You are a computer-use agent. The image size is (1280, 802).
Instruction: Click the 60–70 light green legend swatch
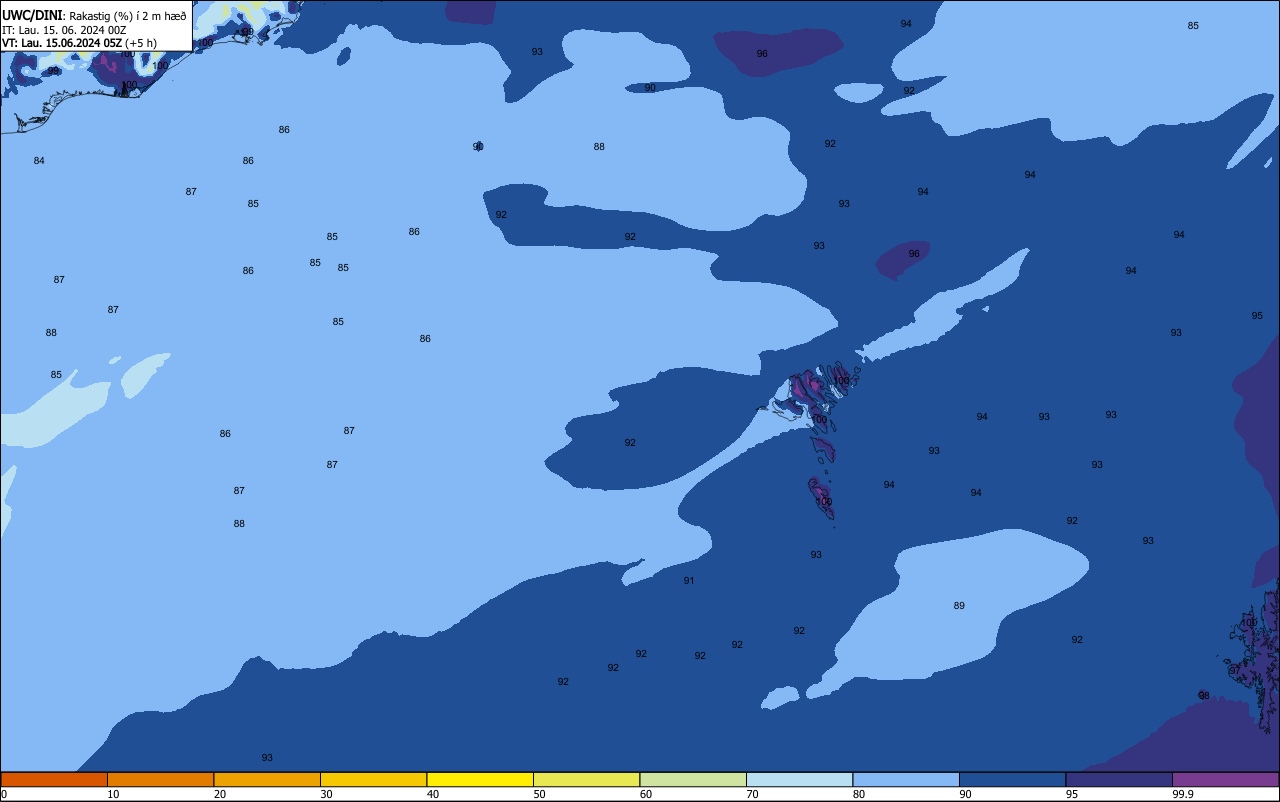click(x=693, y=779)
